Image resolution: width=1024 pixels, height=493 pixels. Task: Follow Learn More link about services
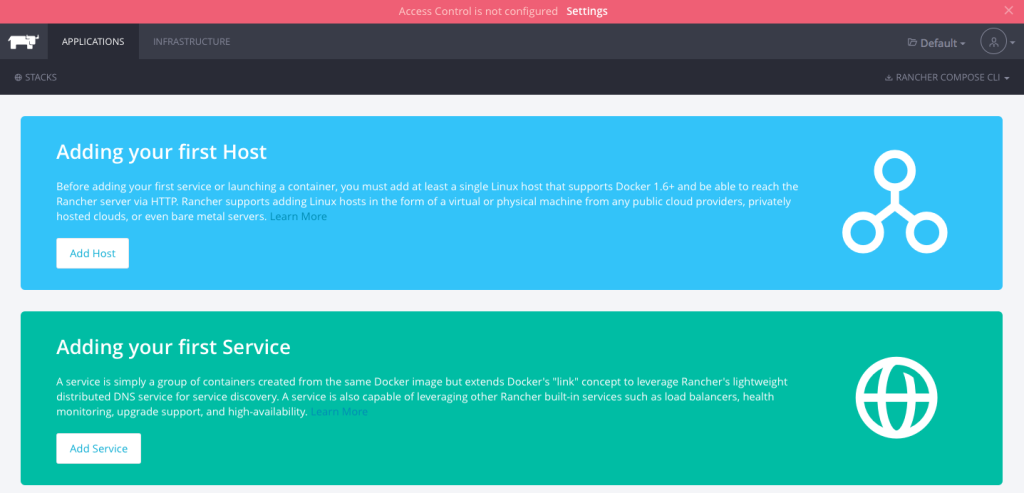click(339, 412)
